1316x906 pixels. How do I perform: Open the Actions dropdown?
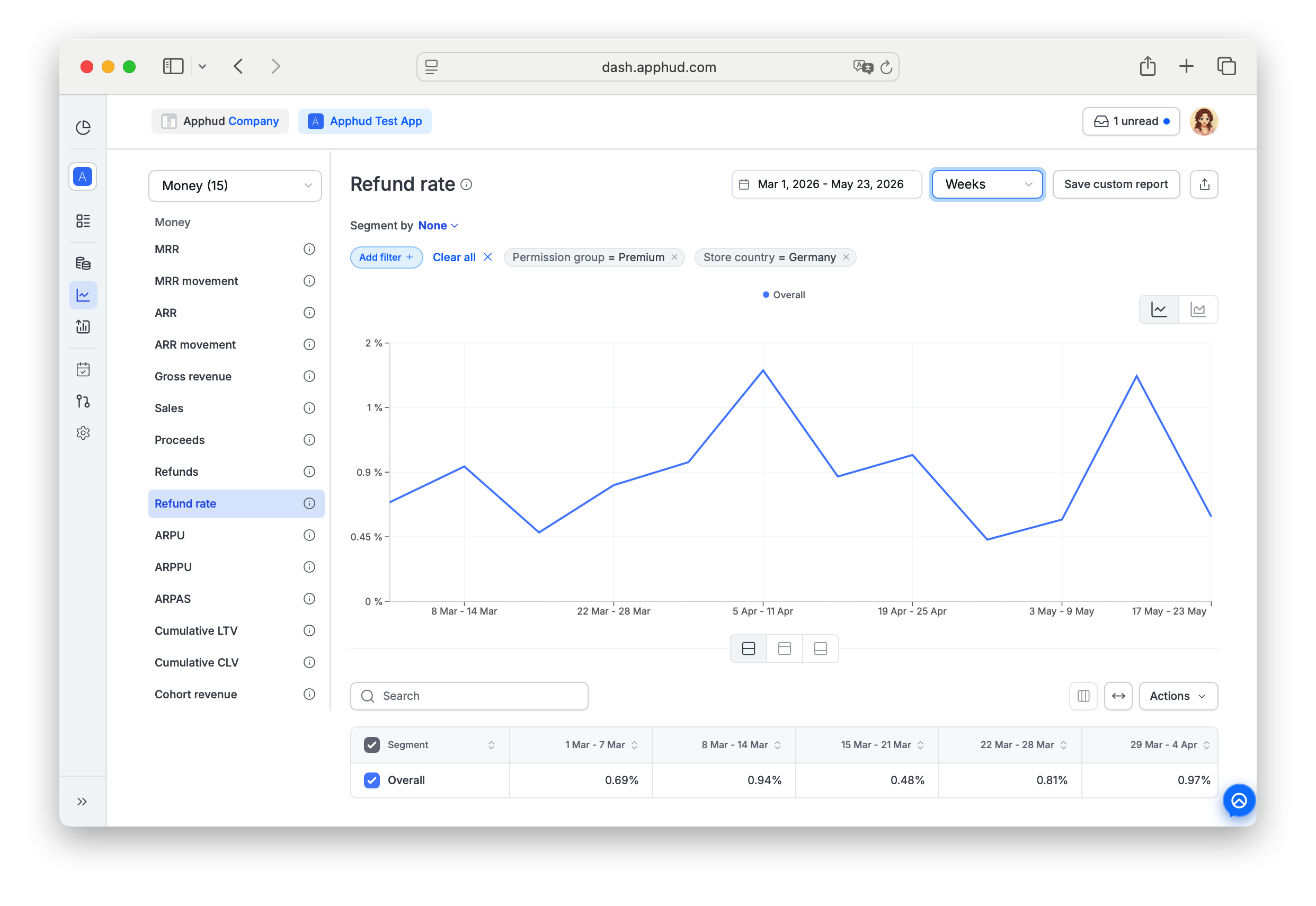pyautogui.click(x=1178, y=697)
